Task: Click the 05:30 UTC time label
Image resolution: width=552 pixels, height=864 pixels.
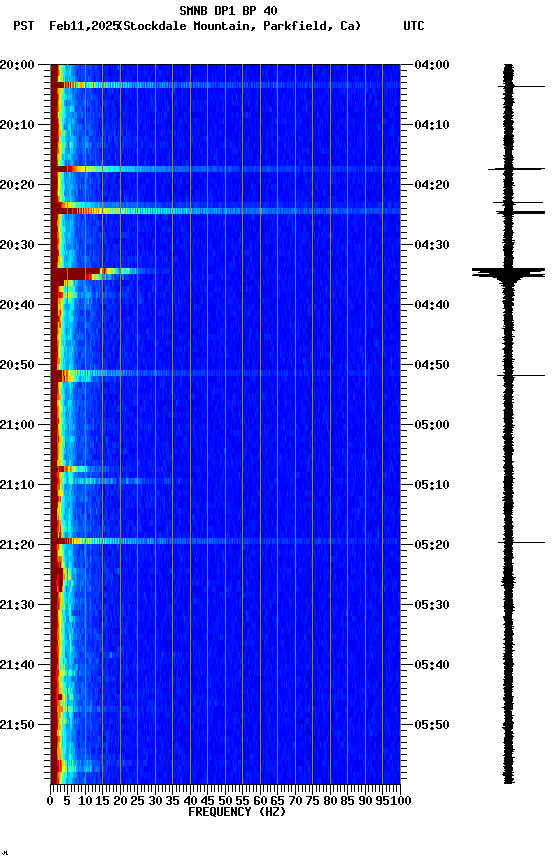Action: [432, 605]
